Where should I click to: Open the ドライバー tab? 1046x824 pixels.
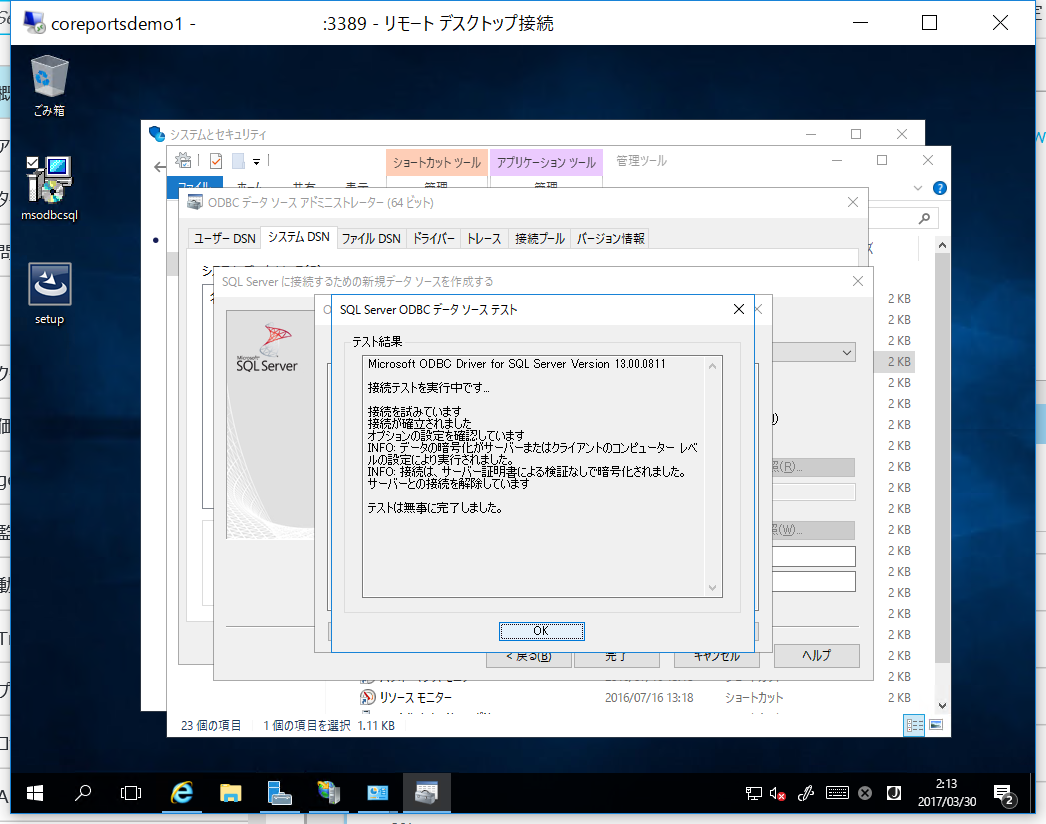[434, 238]
